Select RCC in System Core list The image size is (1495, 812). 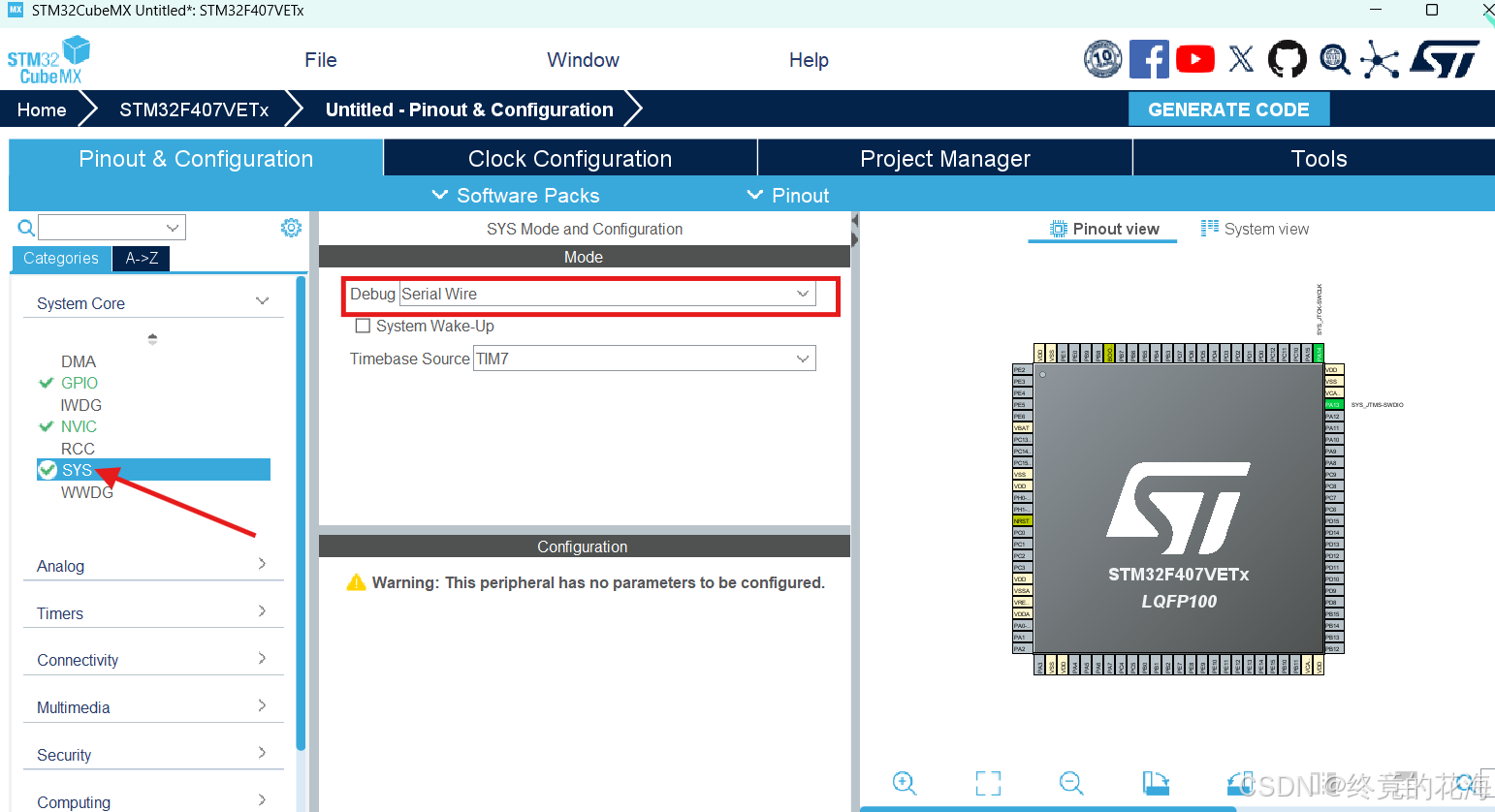(78, 449)
